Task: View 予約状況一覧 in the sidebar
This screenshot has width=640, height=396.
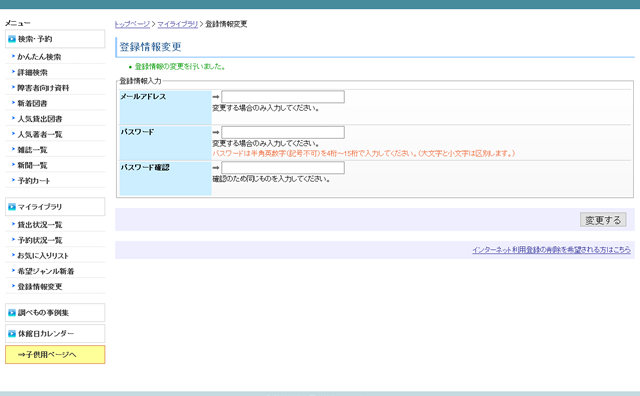Action: click(x=40, y=240)
